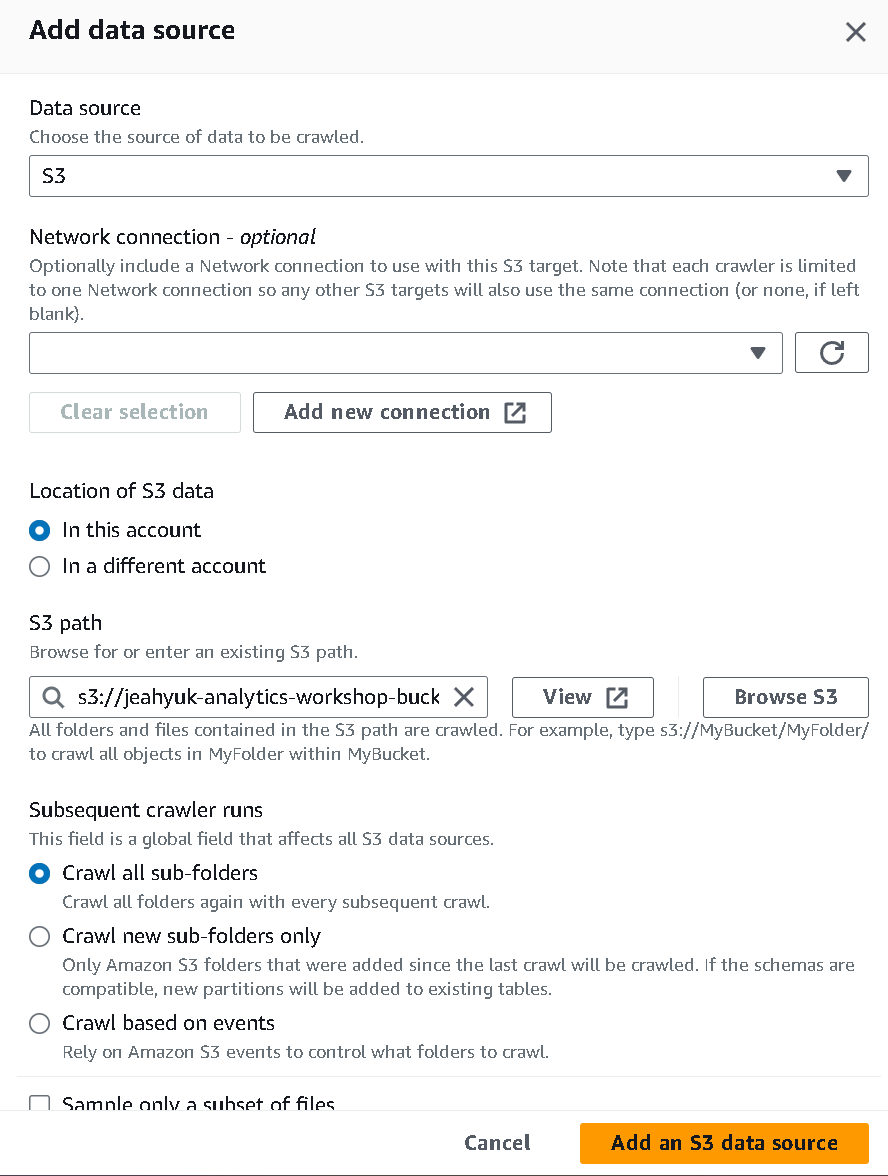Clear the S3 path with the X icon
Image resolution: width=888 pixels, height=1176 pixels.
[464, 698]
